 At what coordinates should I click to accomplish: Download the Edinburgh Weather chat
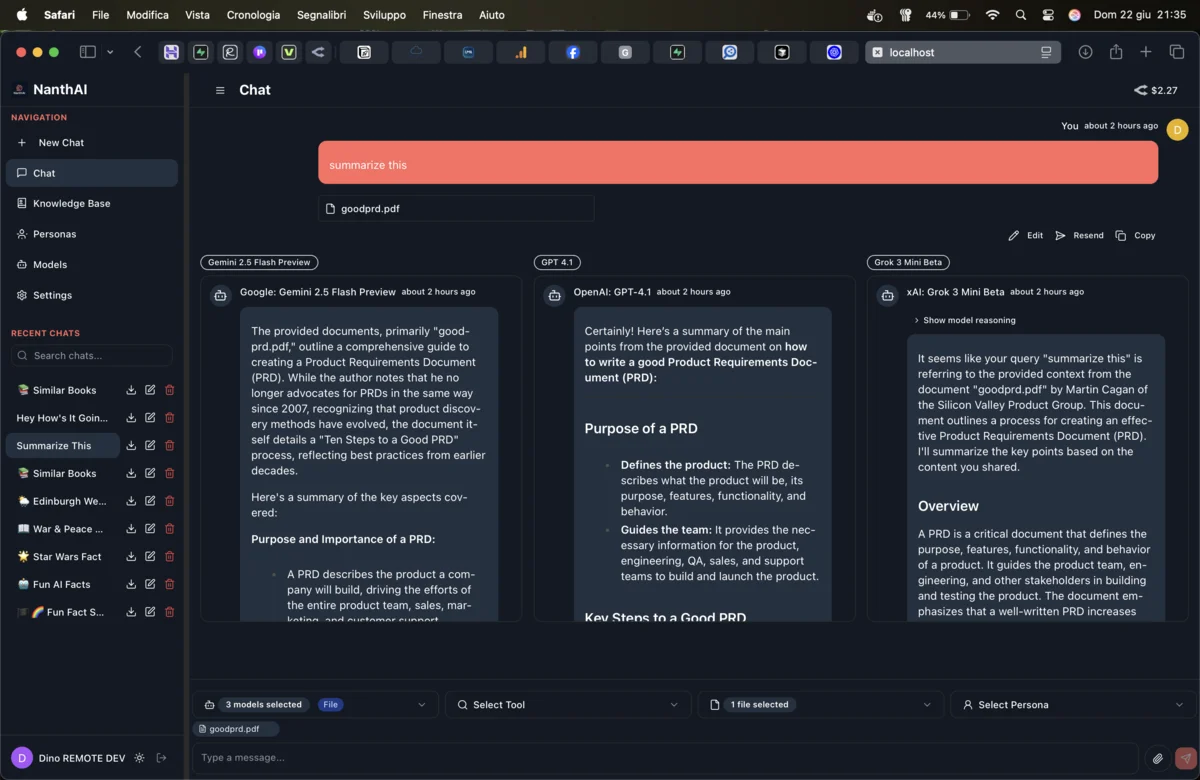click(x=131, y=501)
